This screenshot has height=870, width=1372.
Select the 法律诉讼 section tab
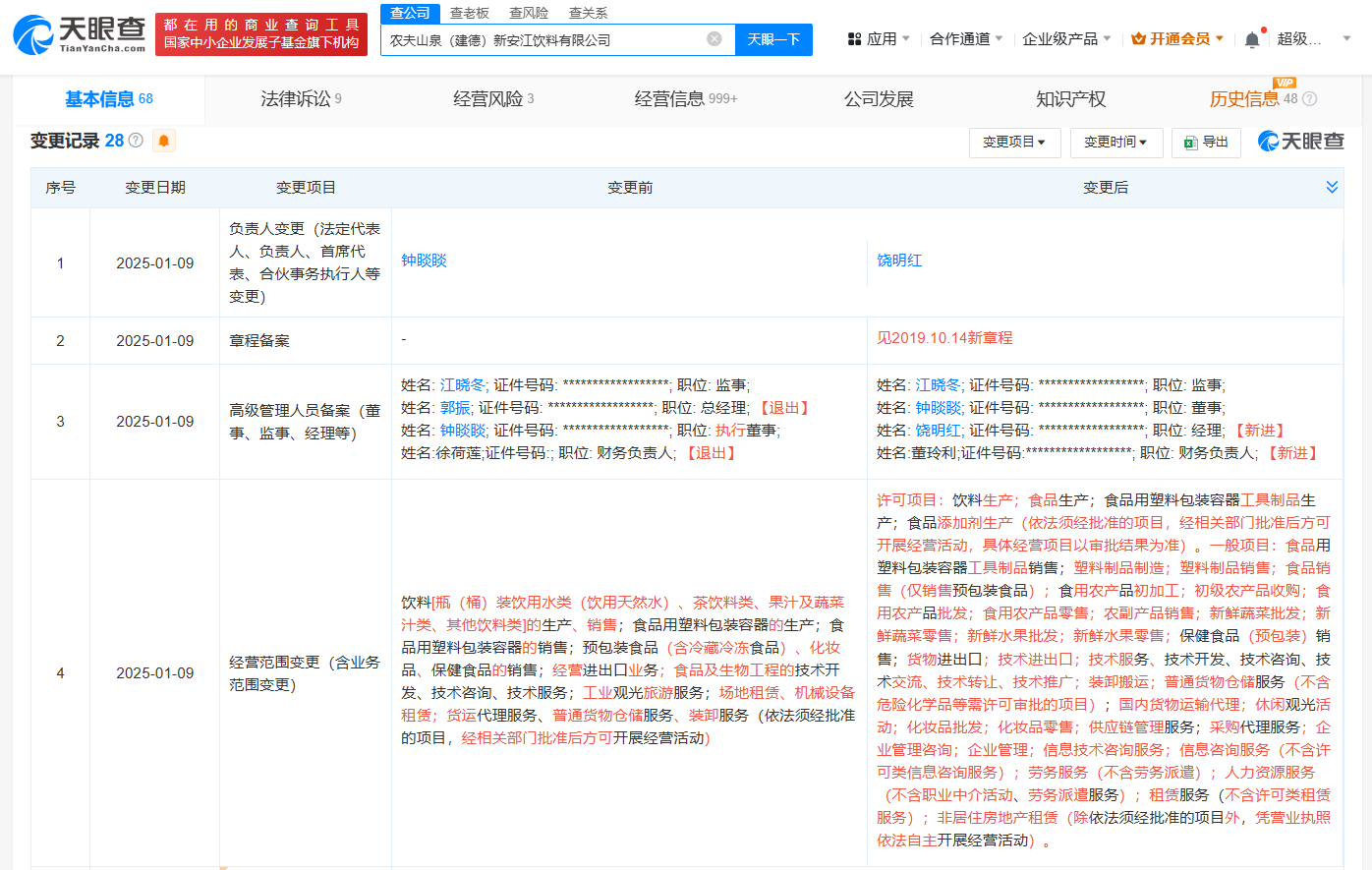[x=301, y=98]
